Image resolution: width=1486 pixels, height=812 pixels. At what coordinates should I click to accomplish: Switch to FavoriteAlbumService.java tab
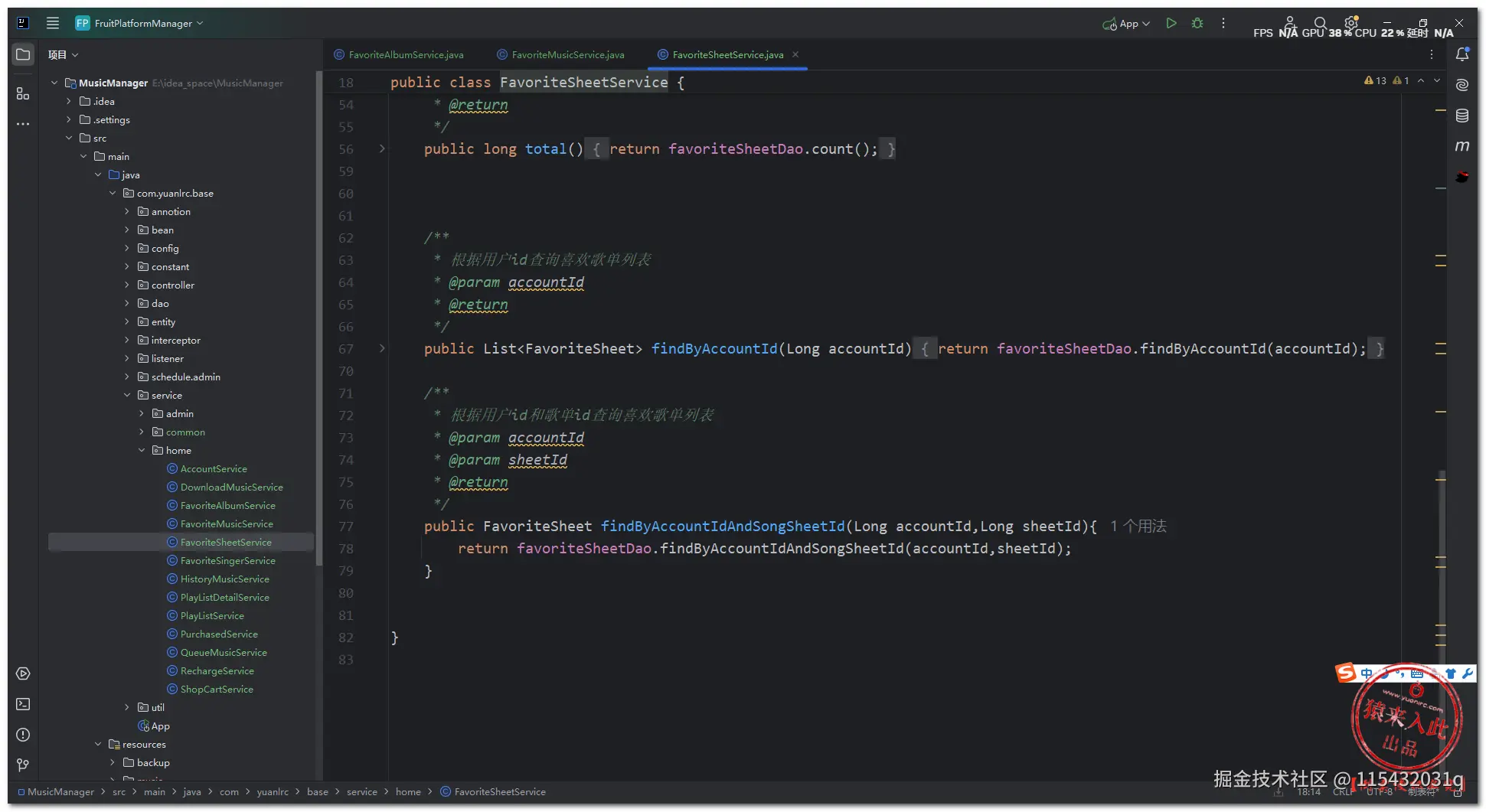click(399, 54)
